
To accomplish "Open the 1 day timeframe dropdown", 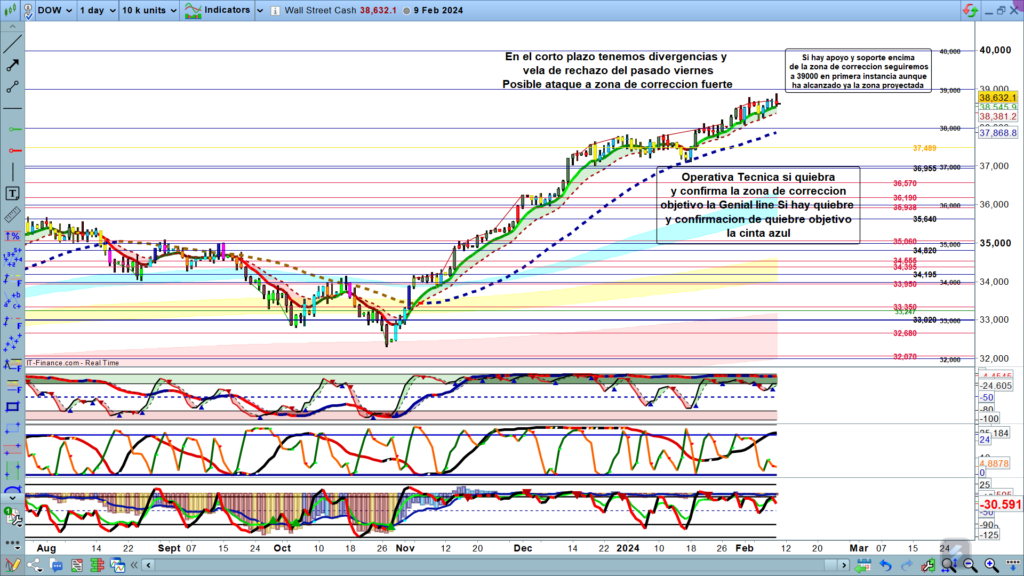I will pyautogui.click(x=96, y=10).
